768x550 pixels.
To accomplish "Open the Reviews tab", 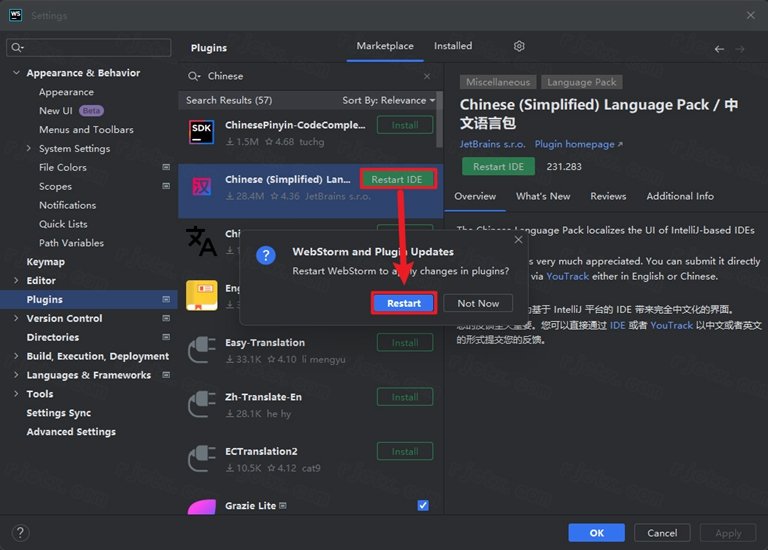I will 608,196.
